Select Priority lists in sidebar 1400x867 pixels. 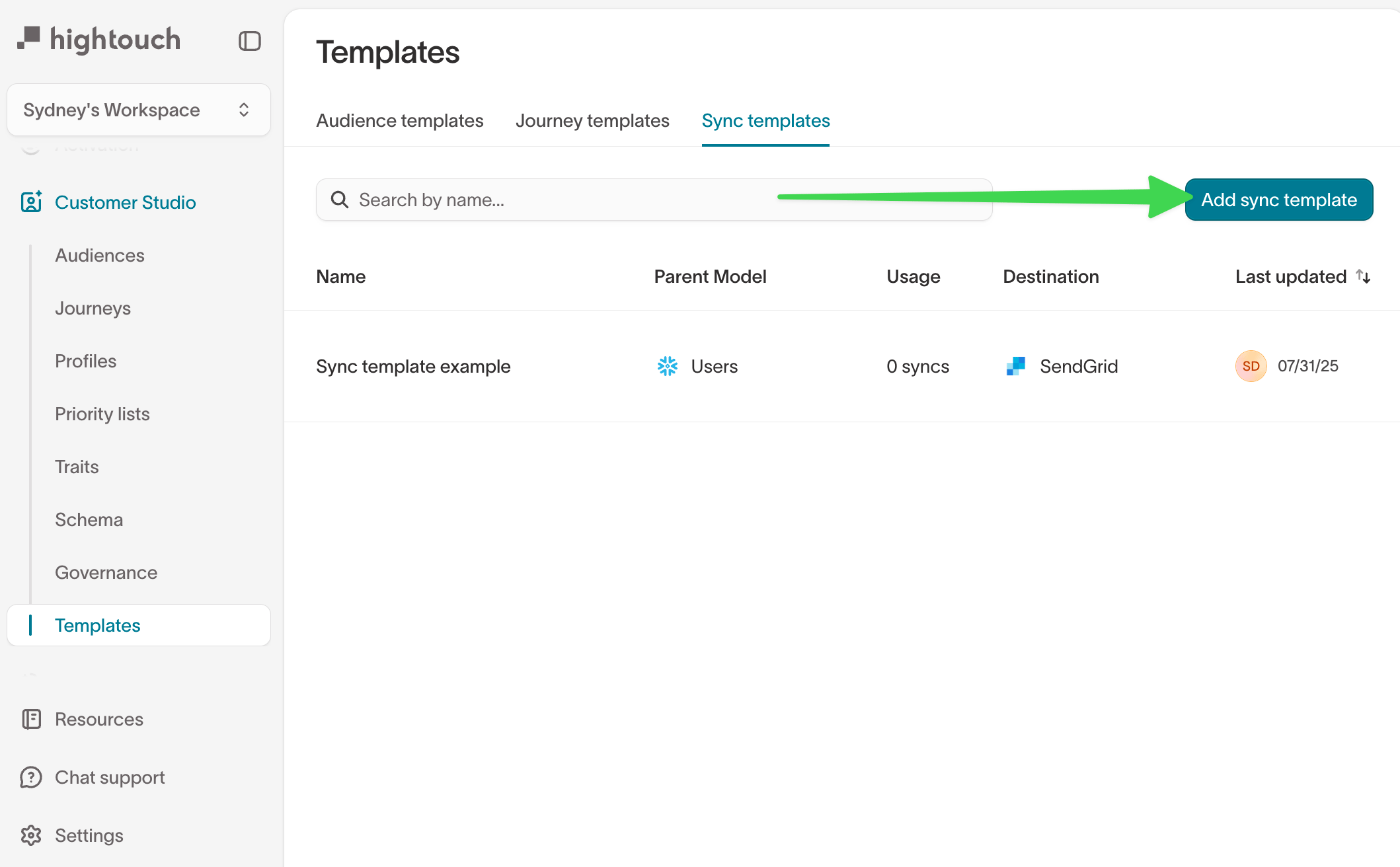click(x=102, y=414)
